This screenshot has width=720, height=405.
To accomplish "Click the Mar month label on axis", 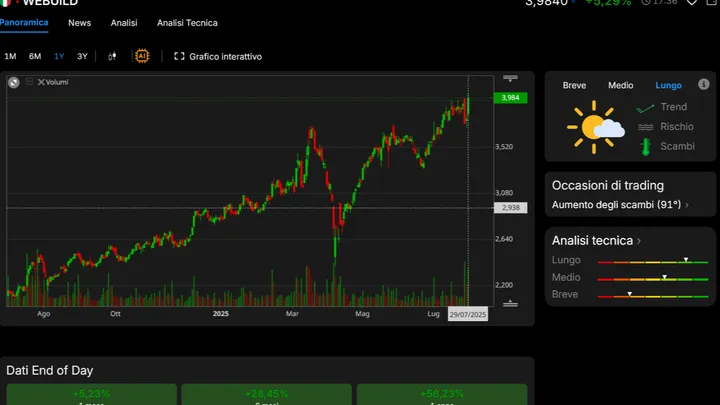I will pos(292,314).
